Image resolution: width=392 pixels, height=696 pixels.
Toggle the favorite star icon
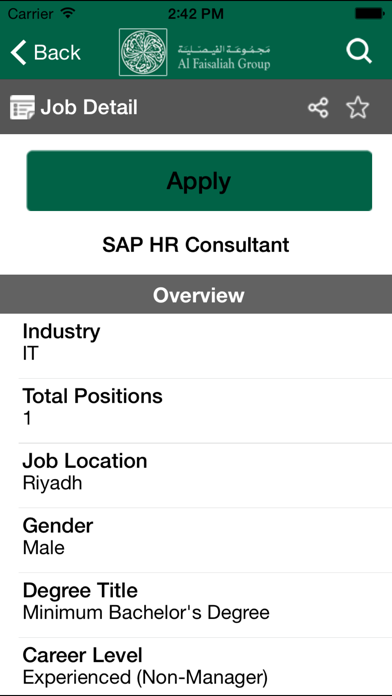pyautogui.click(x=357, y=107)
